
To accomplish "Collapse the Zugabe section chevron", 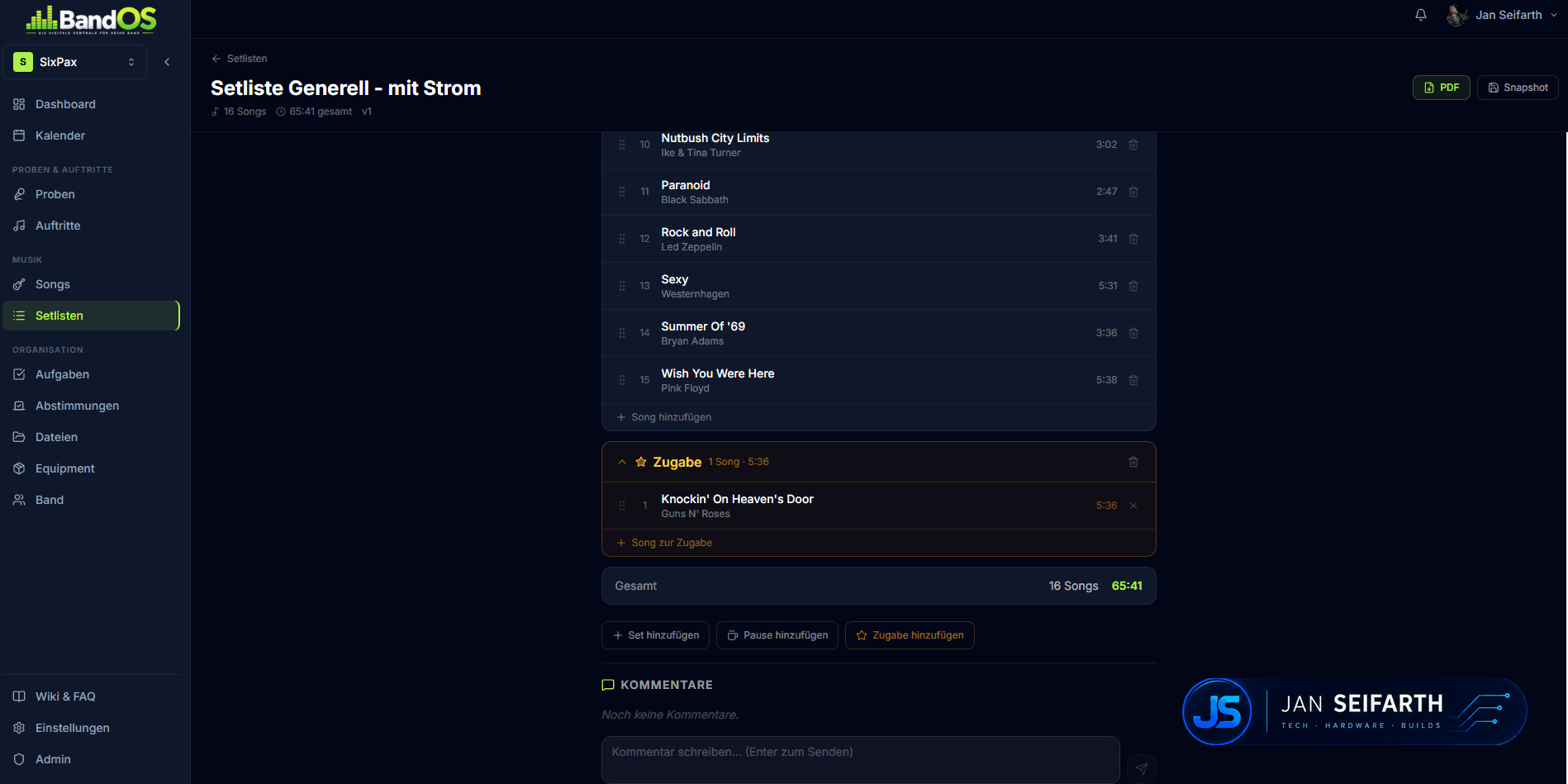I will [x=622, y=462].
